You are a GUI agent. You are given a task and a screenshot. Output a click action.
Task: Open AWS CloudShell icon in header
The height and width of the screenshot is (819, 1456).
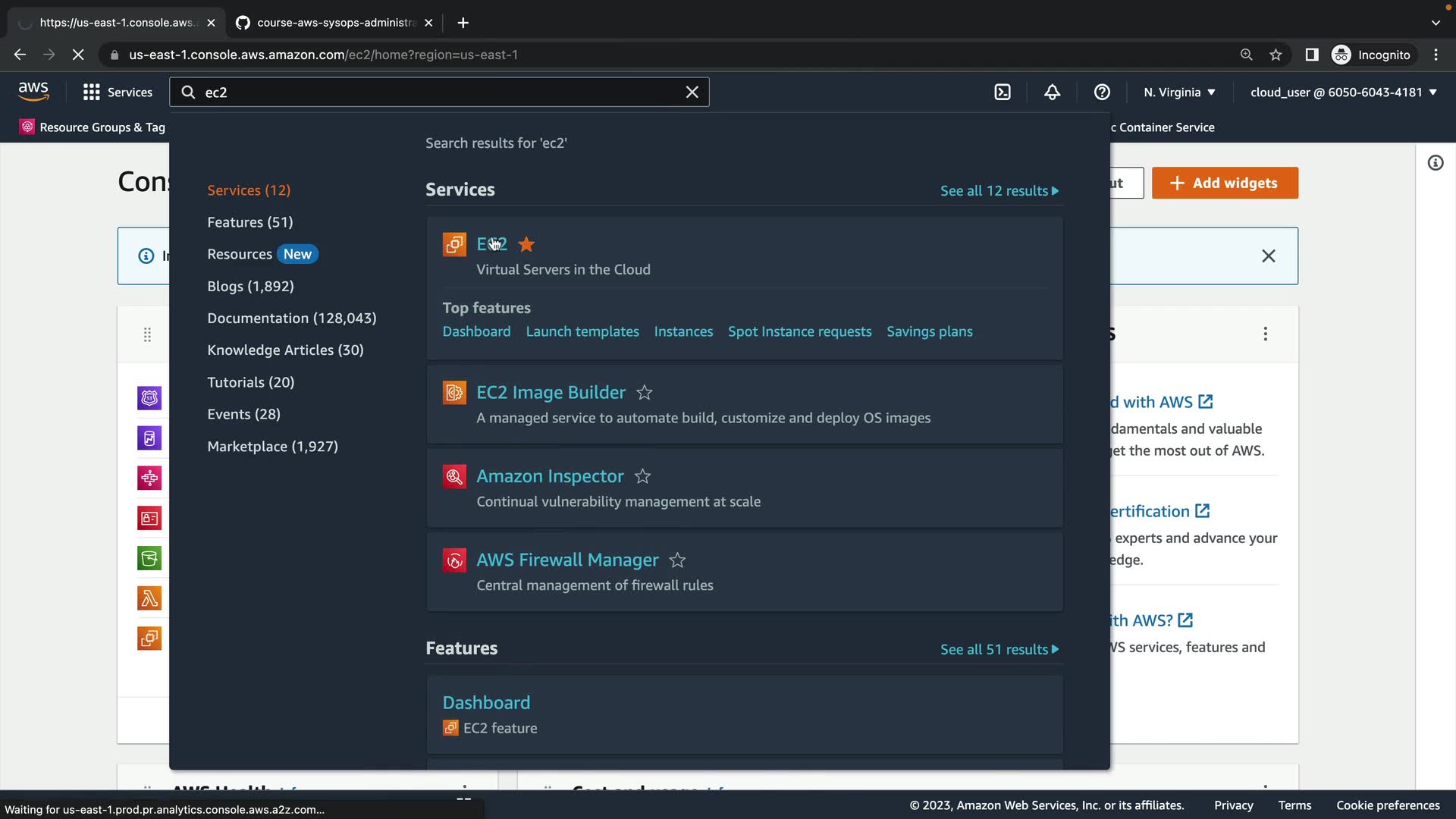(1003, 92)
